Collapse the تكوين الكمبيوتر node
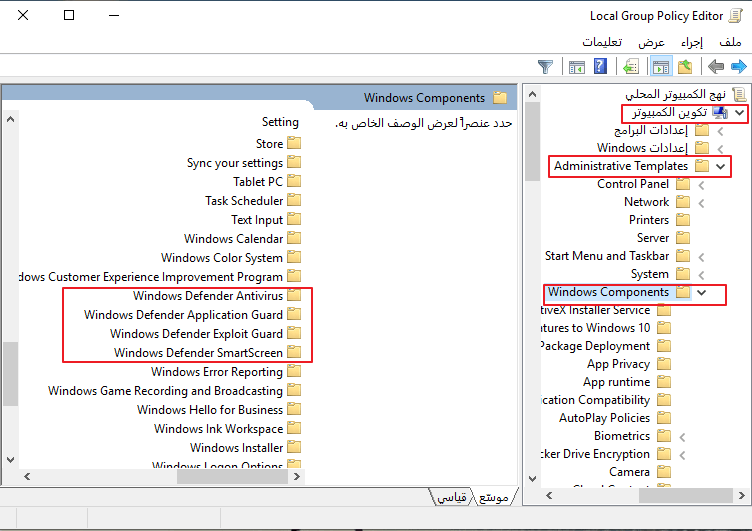The image size is (752, 531). coord(740,113)
